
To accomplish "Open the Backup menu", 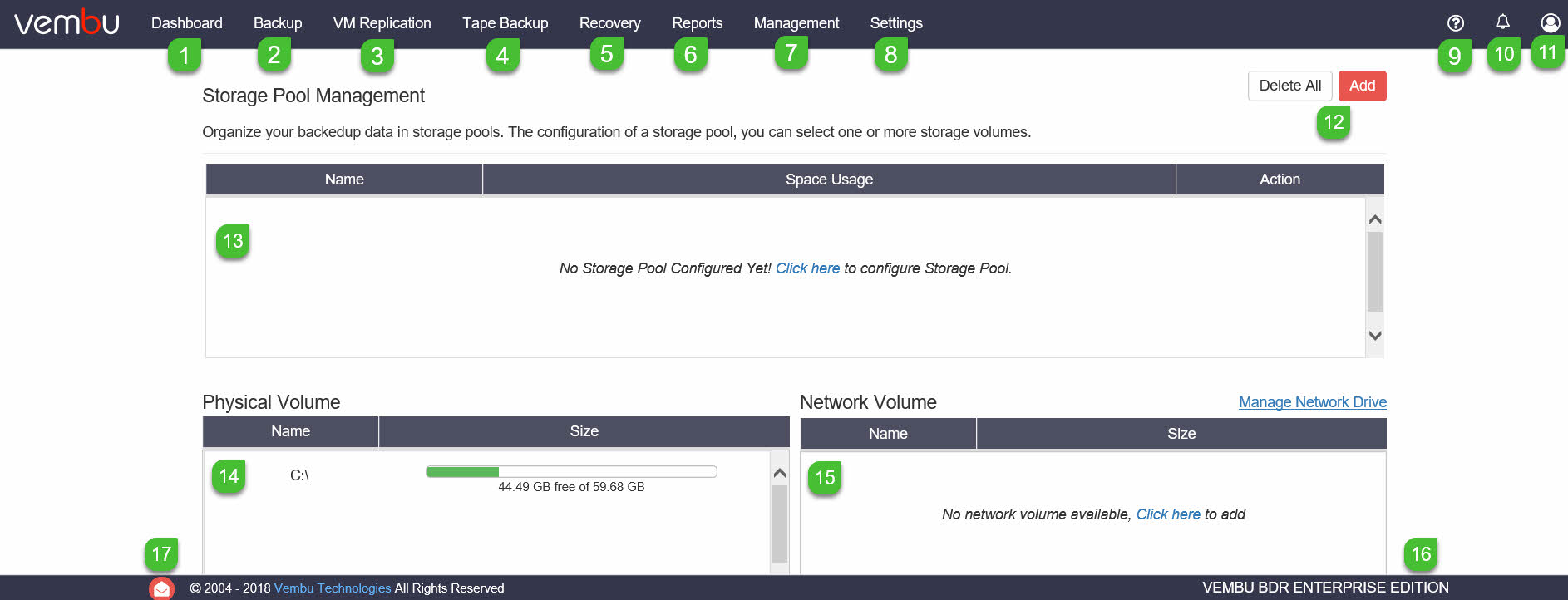I will [278, 23].
